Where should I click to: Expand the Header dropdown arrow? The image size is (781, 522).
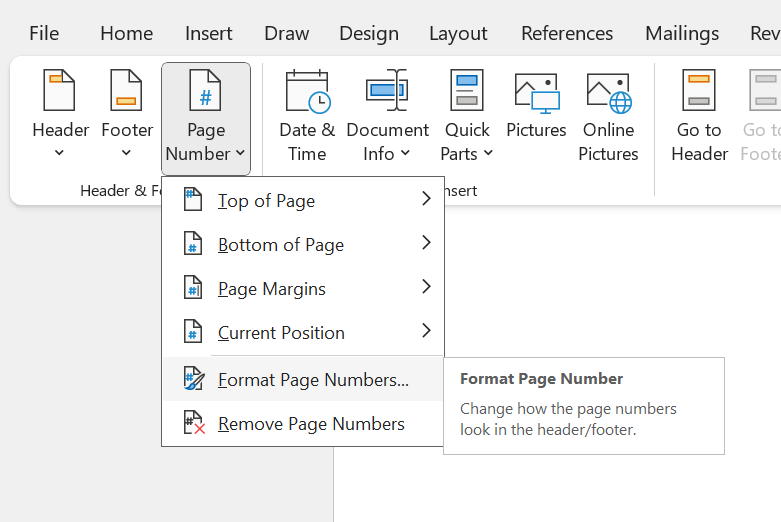[59, 152]
